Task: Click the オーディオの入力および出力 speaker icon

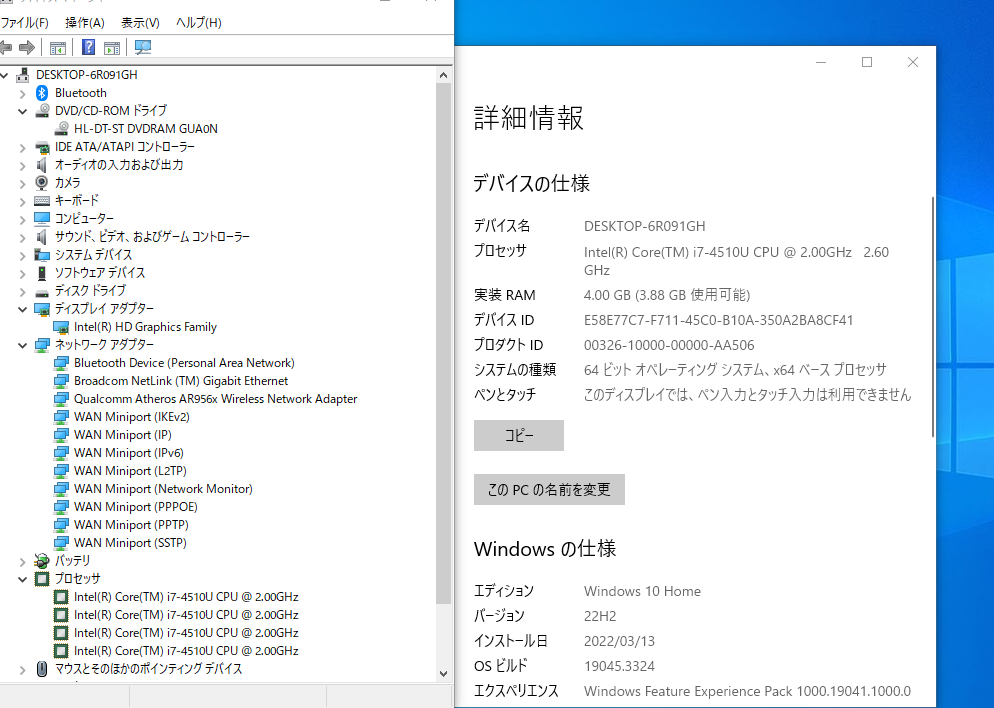Action: click(x=42, y=165)
